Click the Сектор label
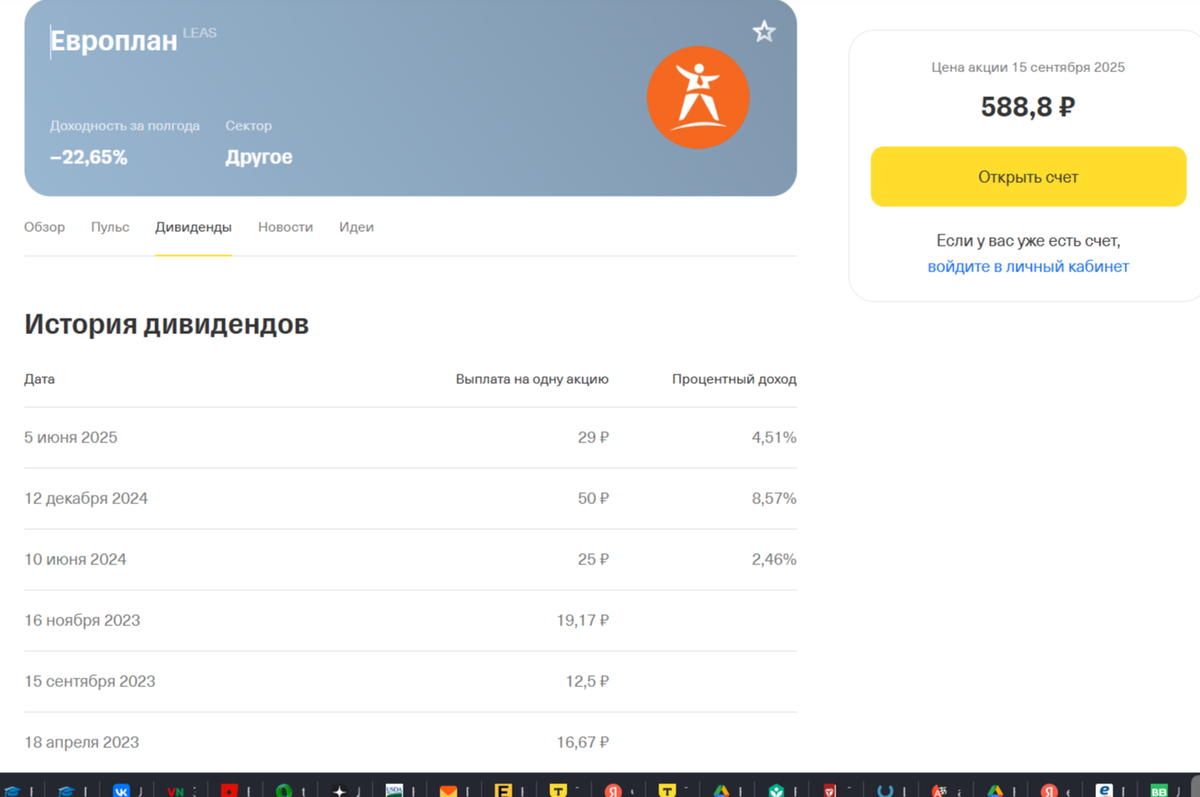1200x797 pixels. tap(249, 126)
